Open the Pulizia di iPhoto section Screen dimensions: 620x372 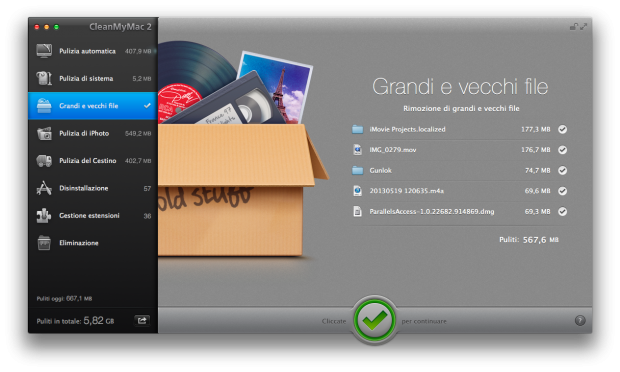pyautogui.click(x=93, y=133)
